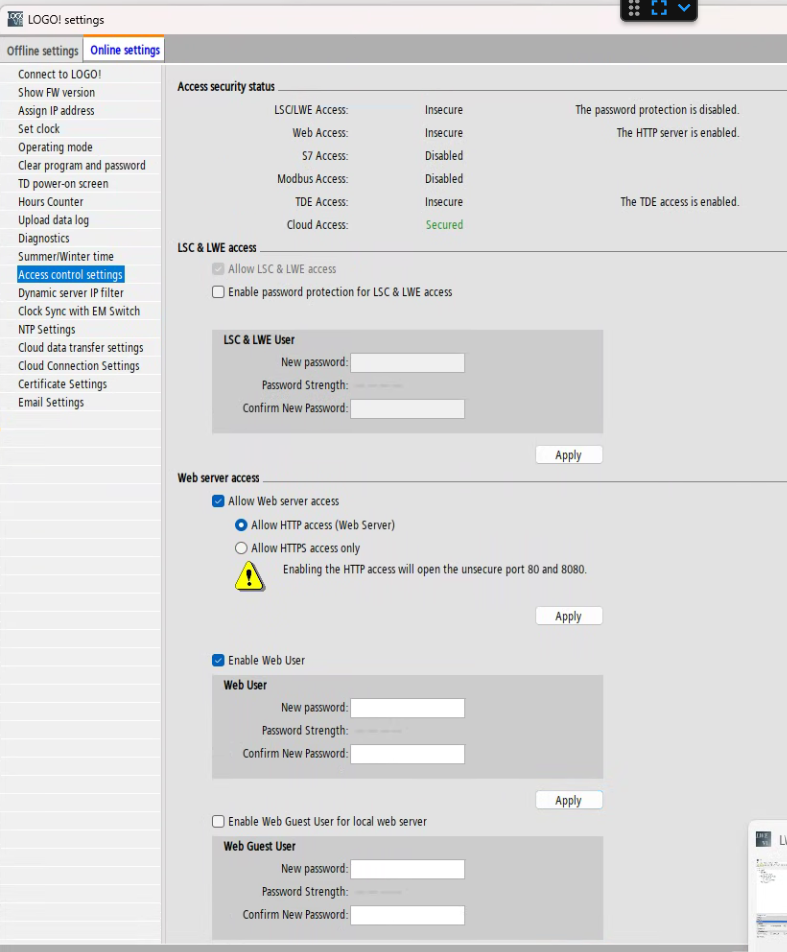Click the Modbus Access Disabled status

(x=443, y=179)
